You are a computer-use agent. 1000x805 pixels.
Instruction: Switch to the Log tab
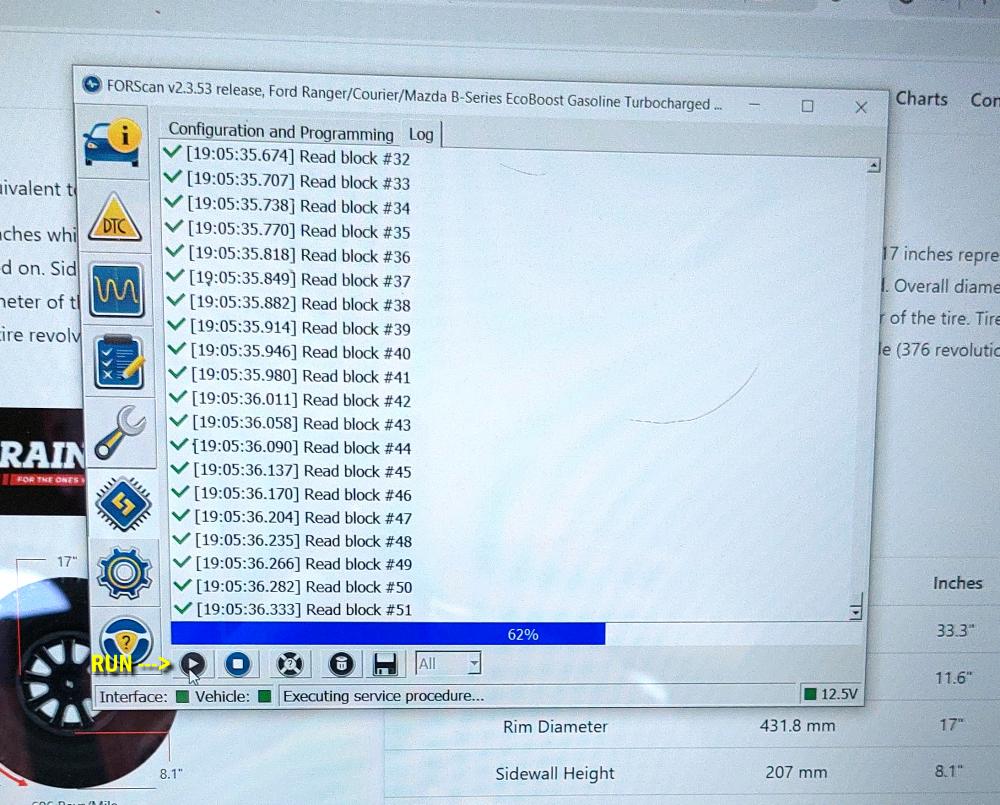[421, 134]
